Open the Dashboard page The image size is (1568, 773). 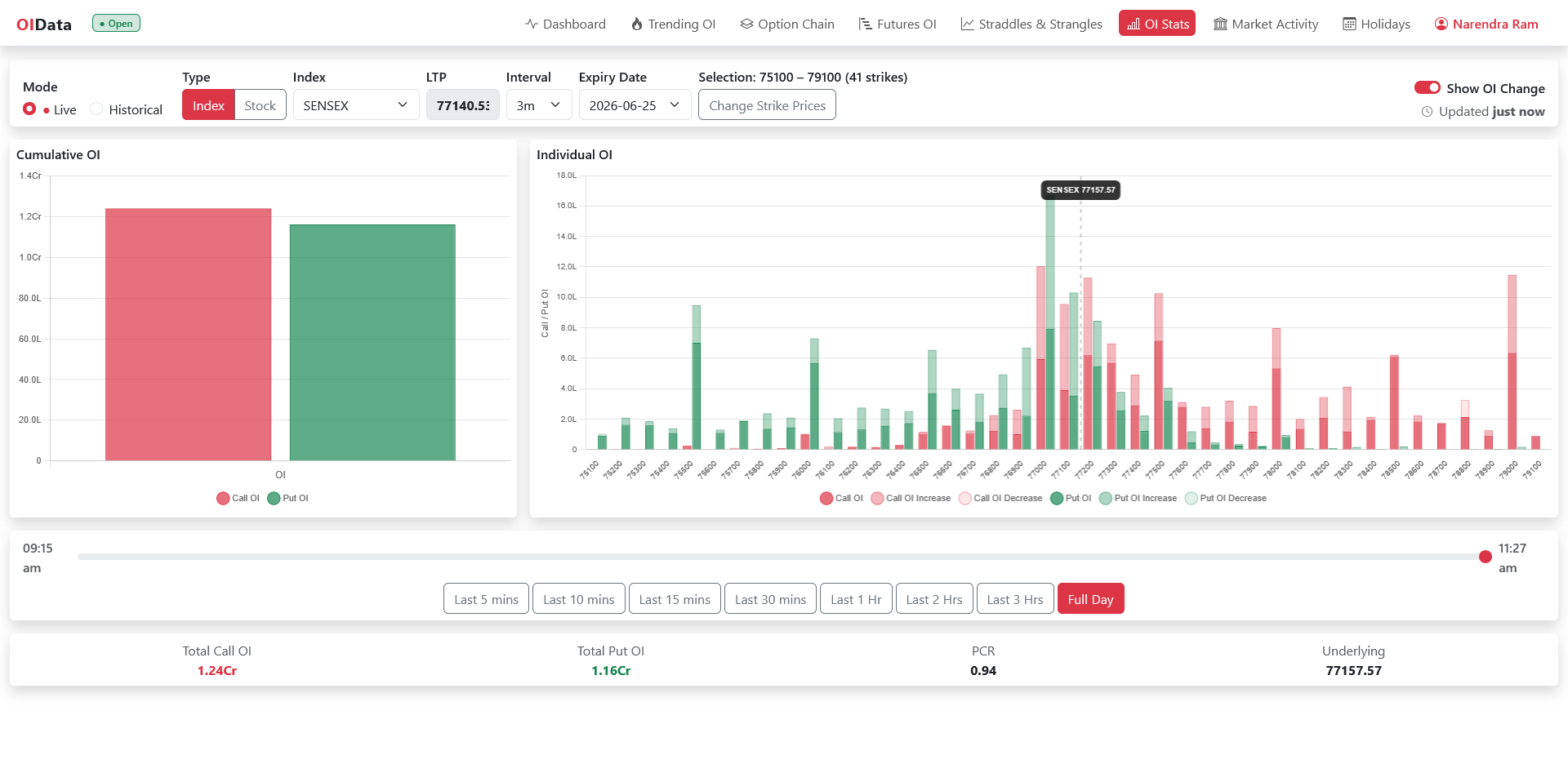[x=565, y=24]
